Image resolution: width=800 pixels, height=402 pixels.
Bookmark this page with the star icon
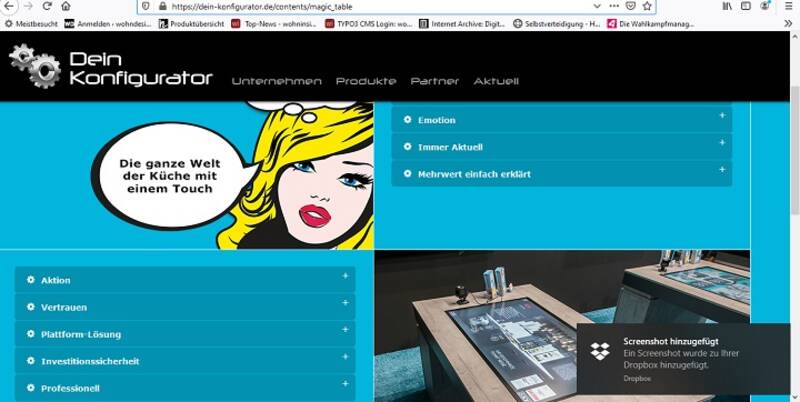click(647, 6)
